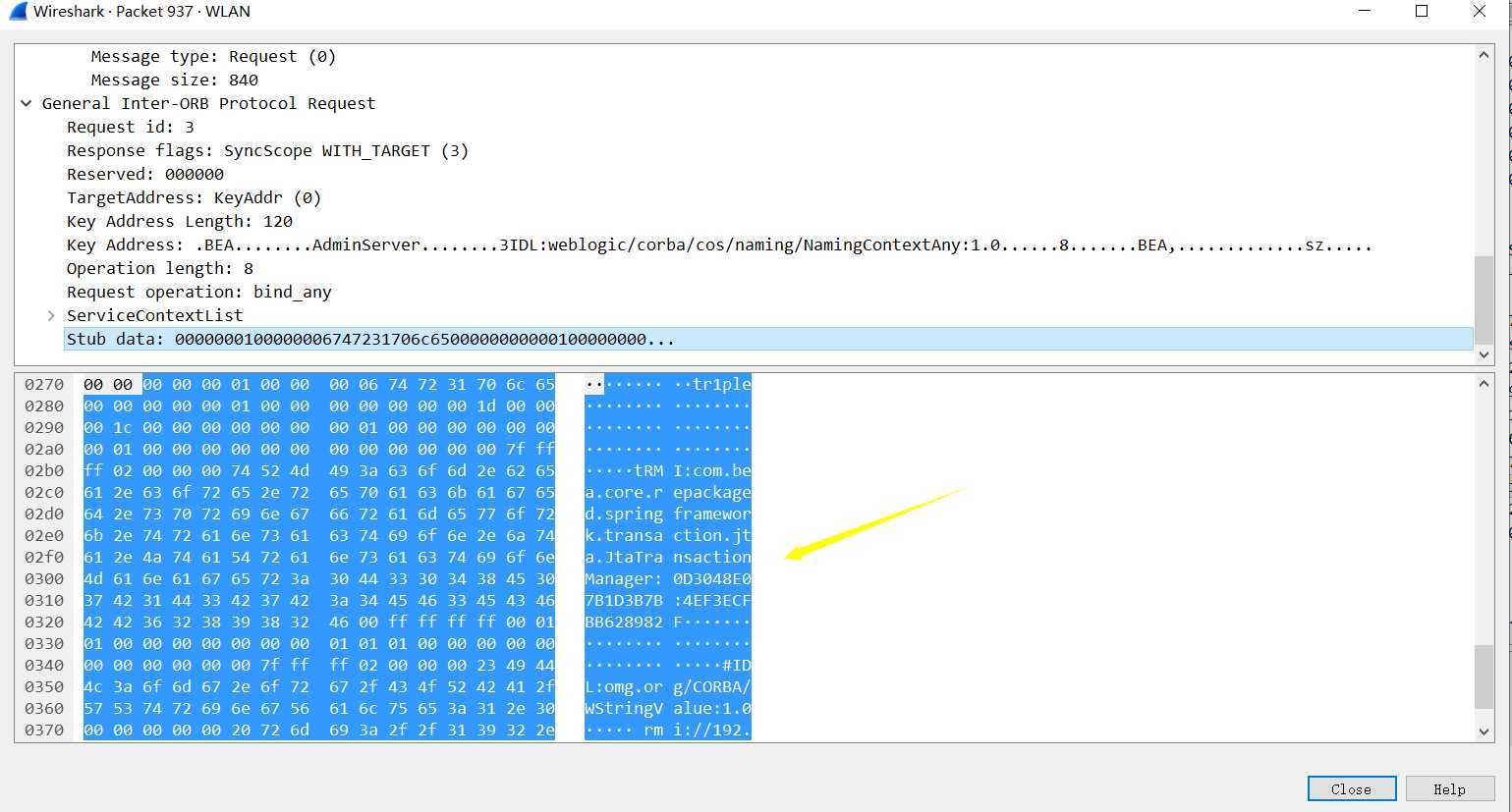
Task: Expand the ServiceContextList node
Action: (51, 315)
